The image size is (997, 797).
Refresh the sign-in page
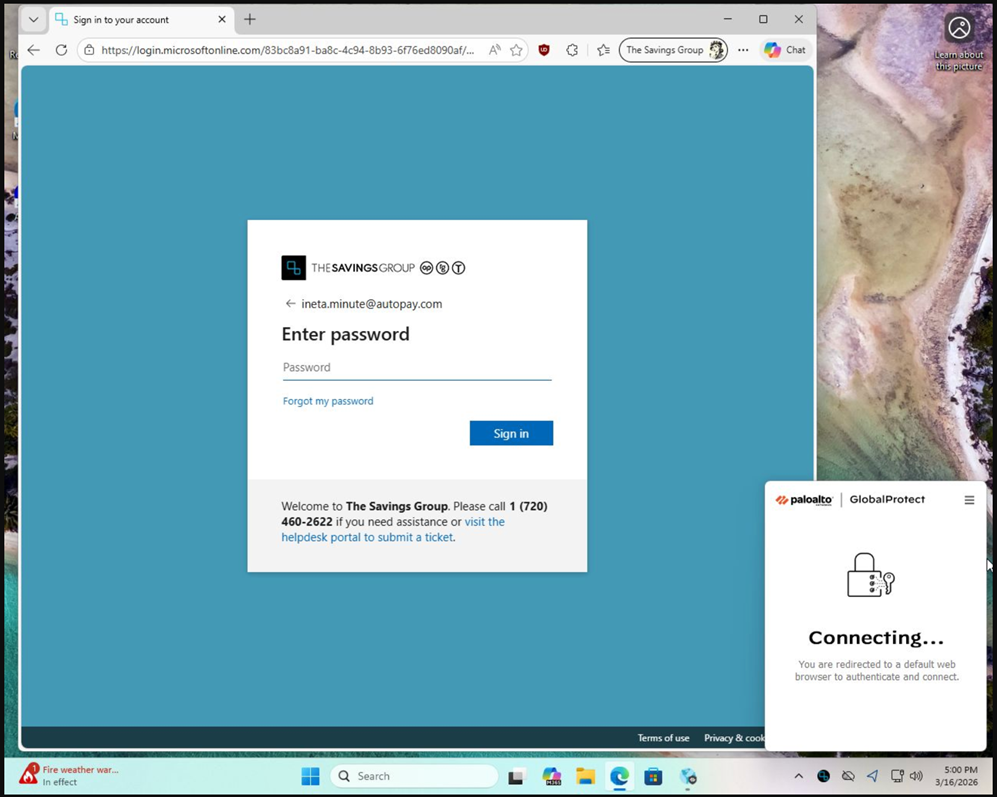pos(61,50)
